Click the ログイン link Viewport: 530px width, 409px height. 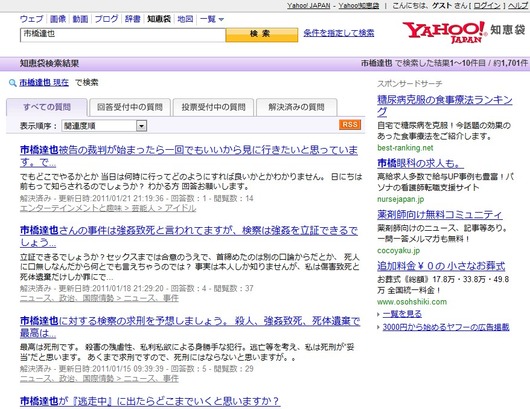coord(487,6)
